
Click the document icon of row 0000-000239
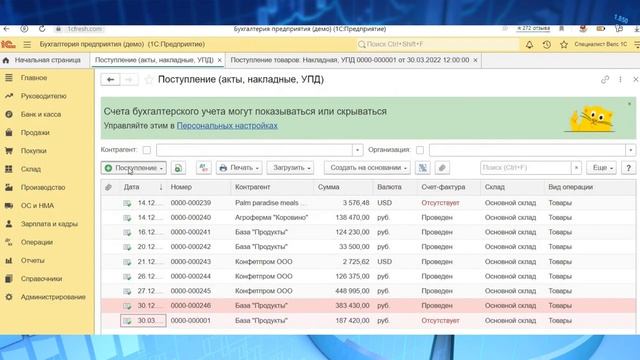127,203
